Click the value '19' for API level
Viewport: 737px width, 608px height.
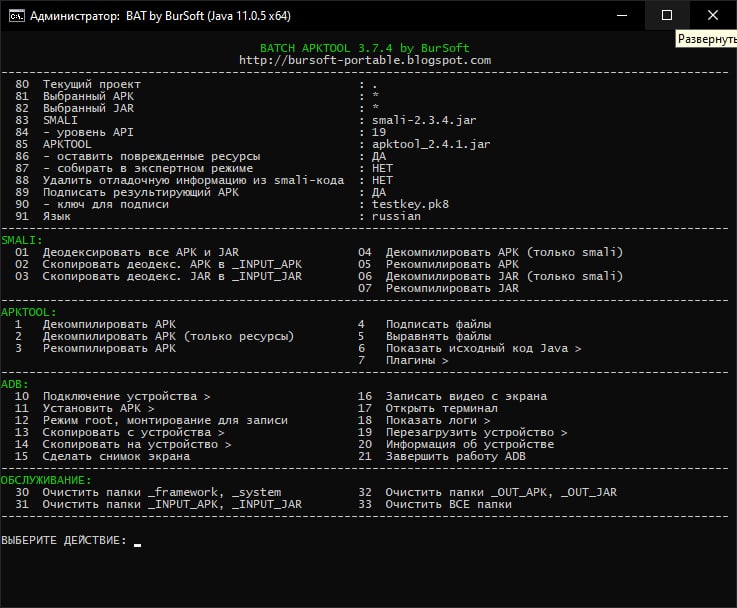pos(379,133)
